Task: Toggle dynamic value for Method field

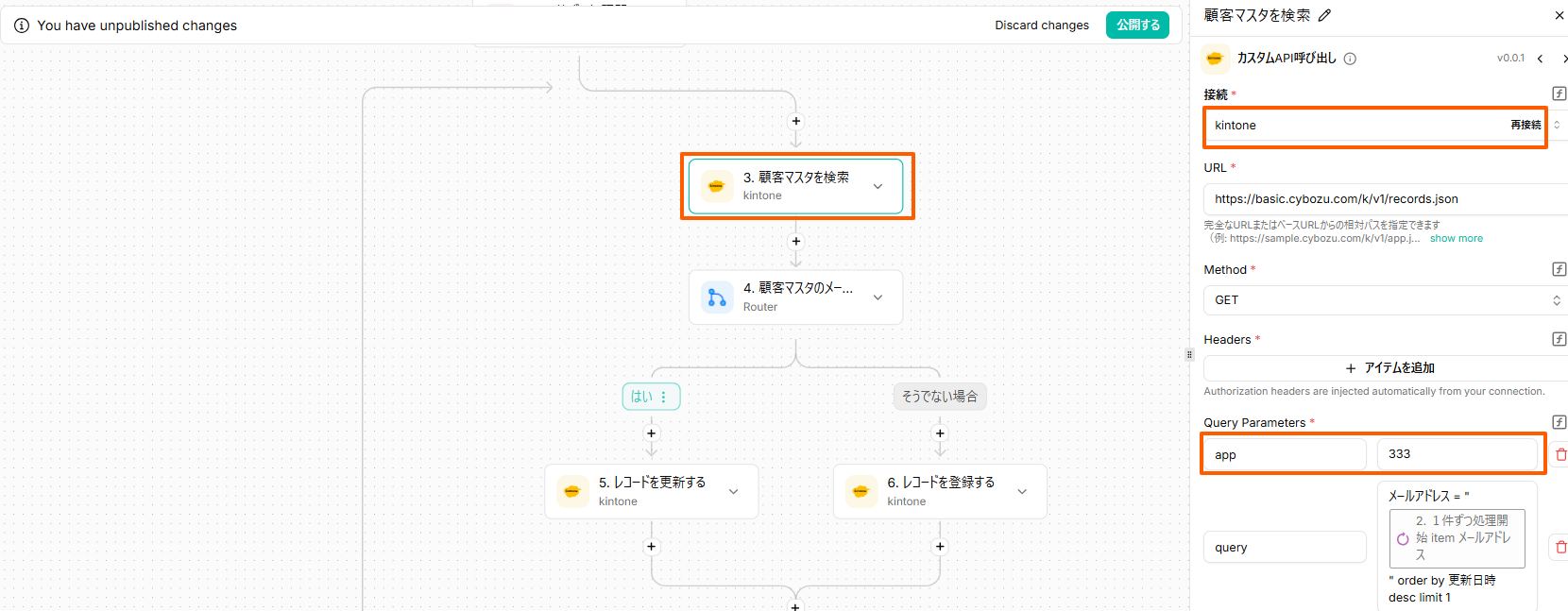Action: (x=1559, y=269)
